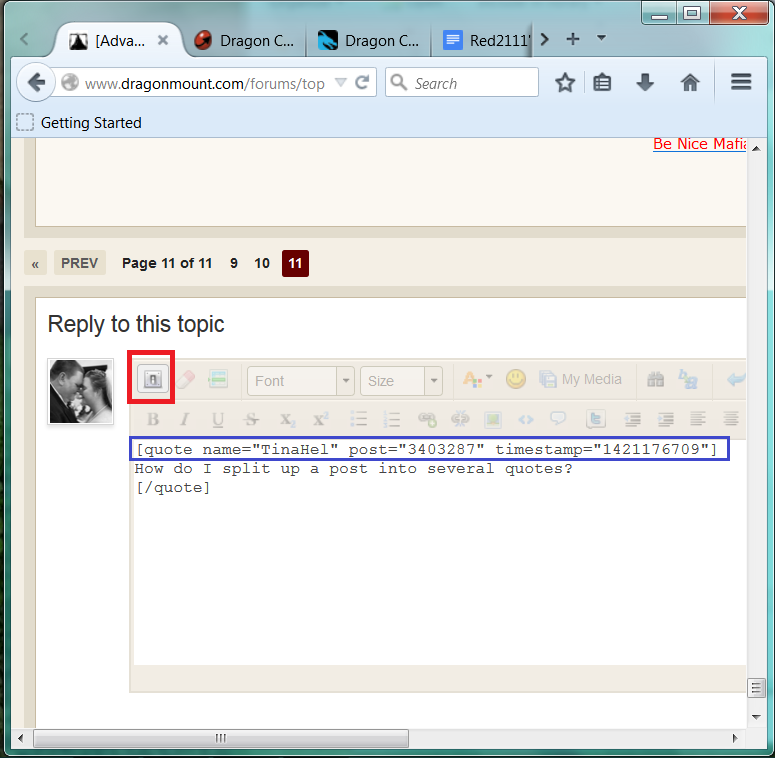775x758 pixels.
Task: Click the eraser remove-format icon
Action: coord(186,380)
